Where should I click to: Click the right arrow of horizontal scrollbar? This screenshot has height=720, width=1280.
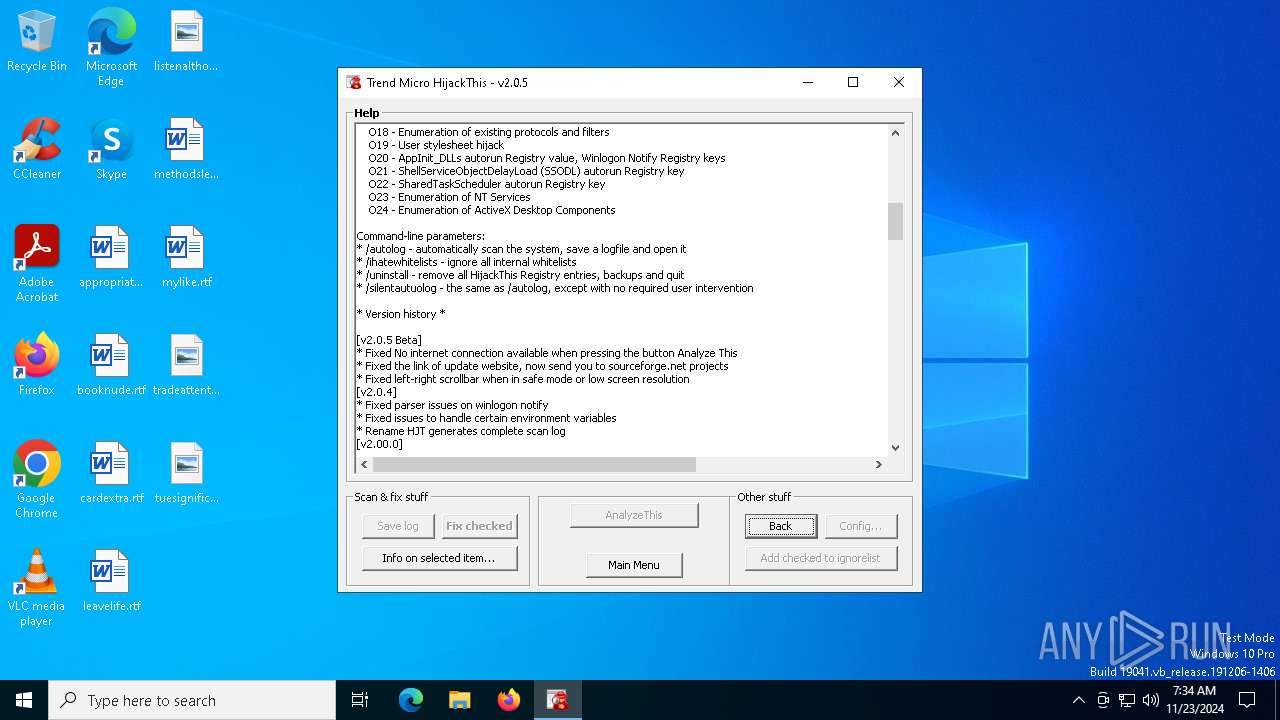(x=879, y=464)
